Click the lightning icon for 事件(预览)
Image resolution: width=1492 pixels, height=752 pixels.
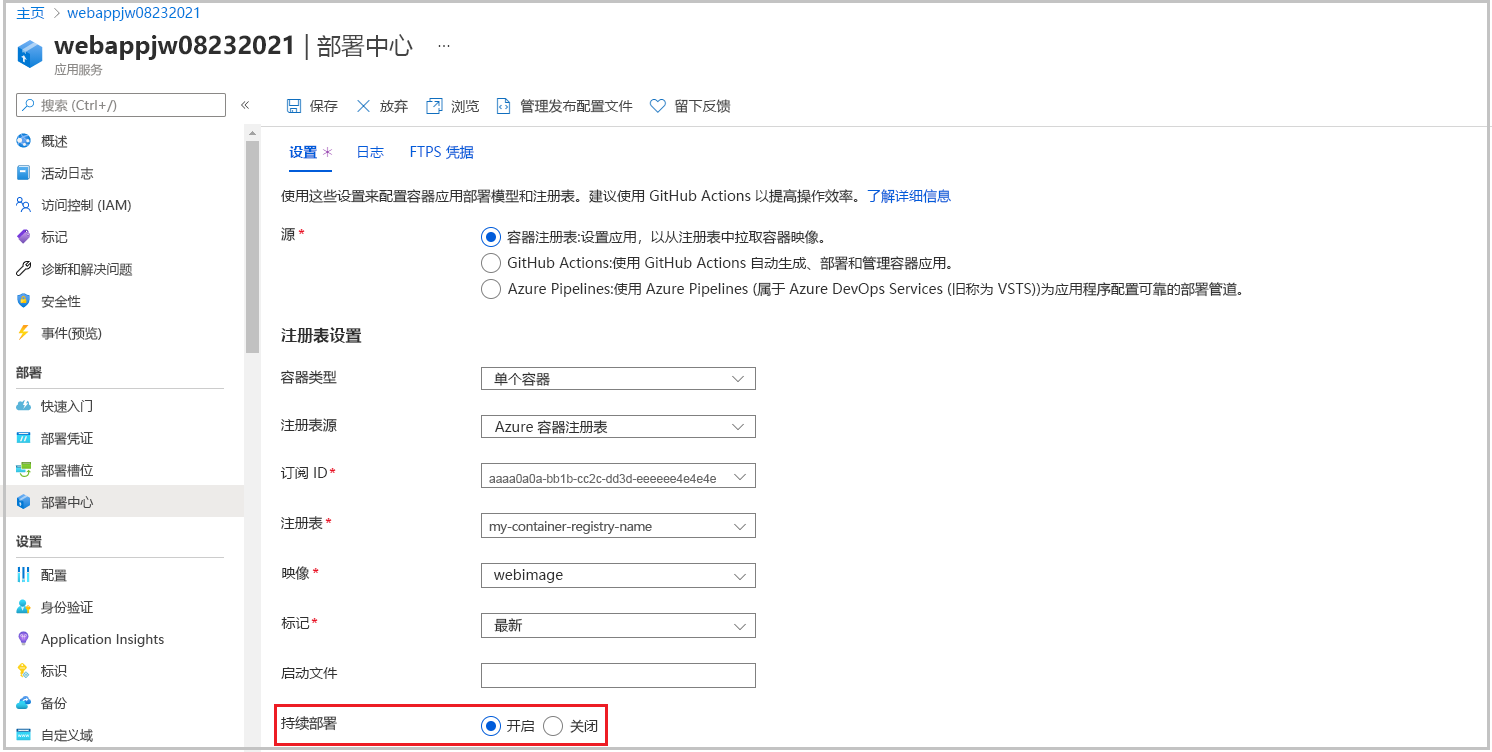(24, 333)
